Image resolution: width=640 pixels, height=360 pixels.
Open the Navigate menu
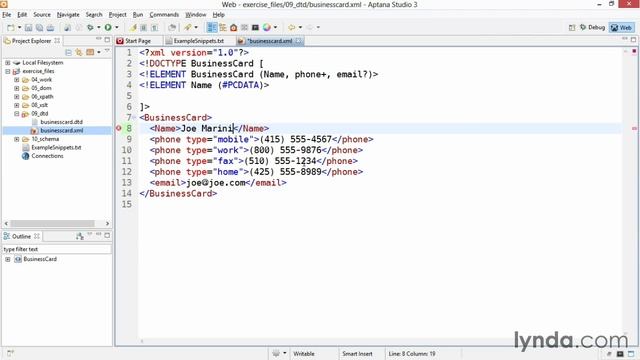click(68, 15)
